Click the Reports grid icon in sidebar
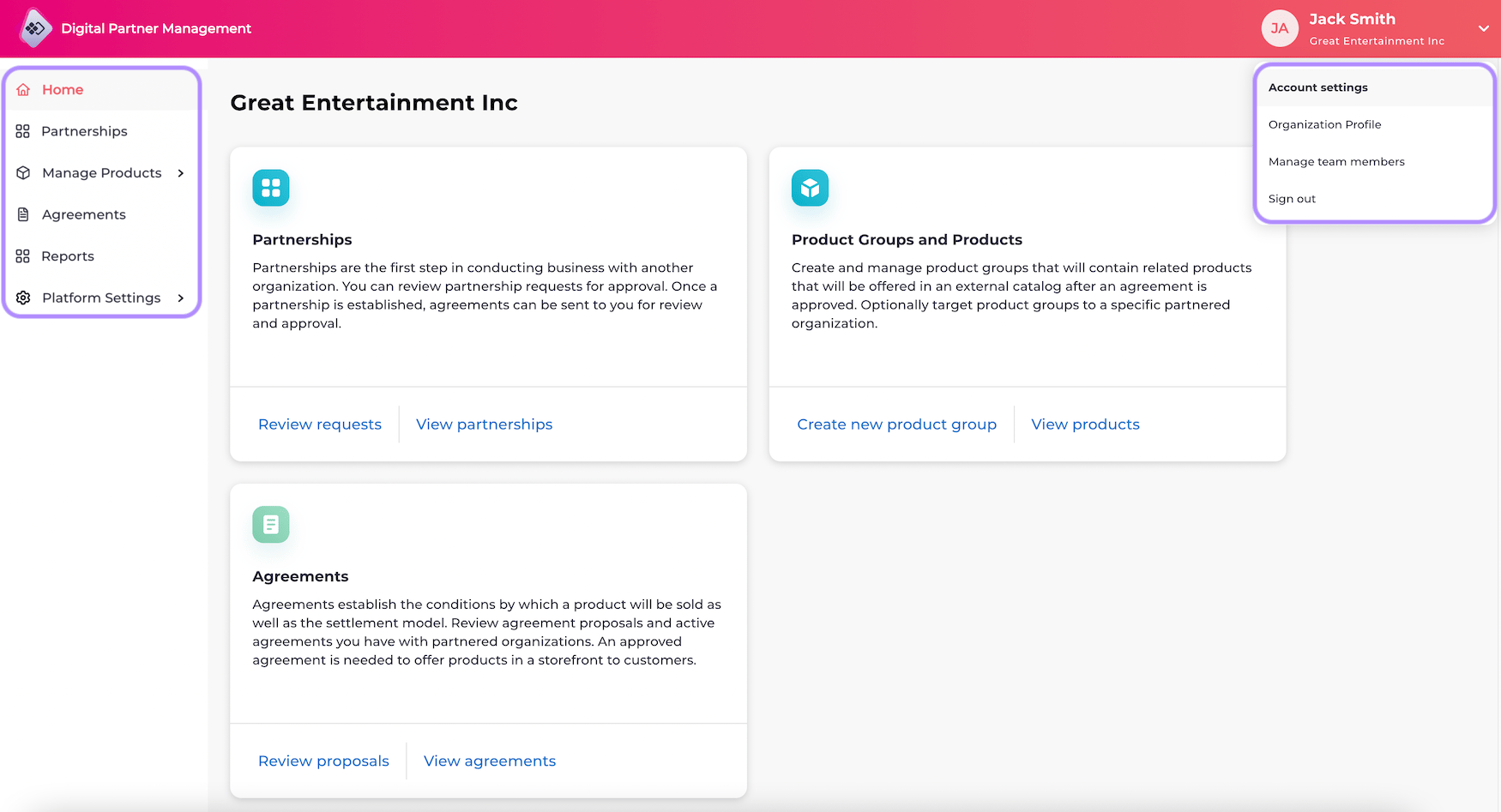 pos(23,256)
